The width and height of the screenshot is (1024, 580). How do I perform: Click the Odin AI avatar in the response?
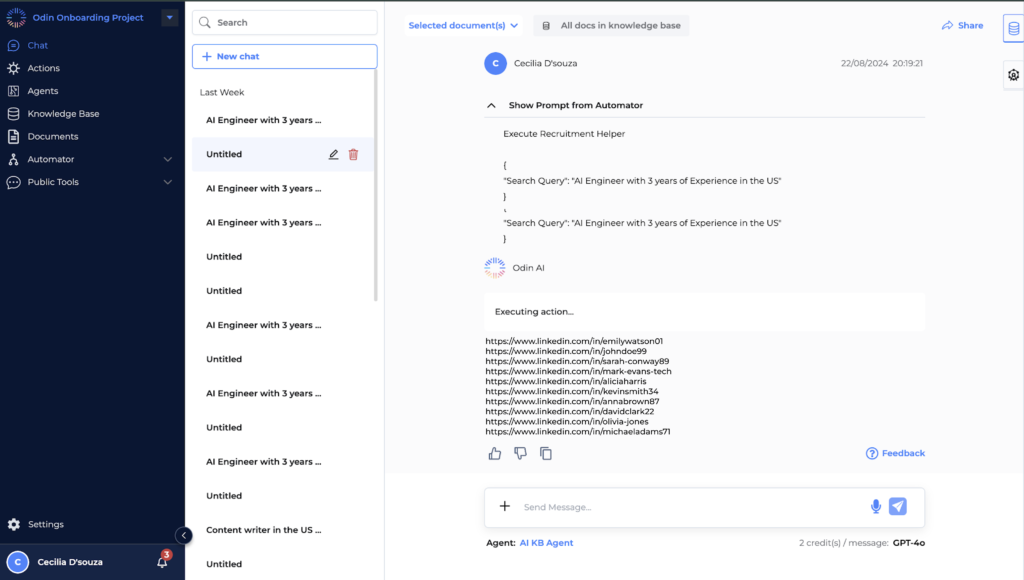495,268
